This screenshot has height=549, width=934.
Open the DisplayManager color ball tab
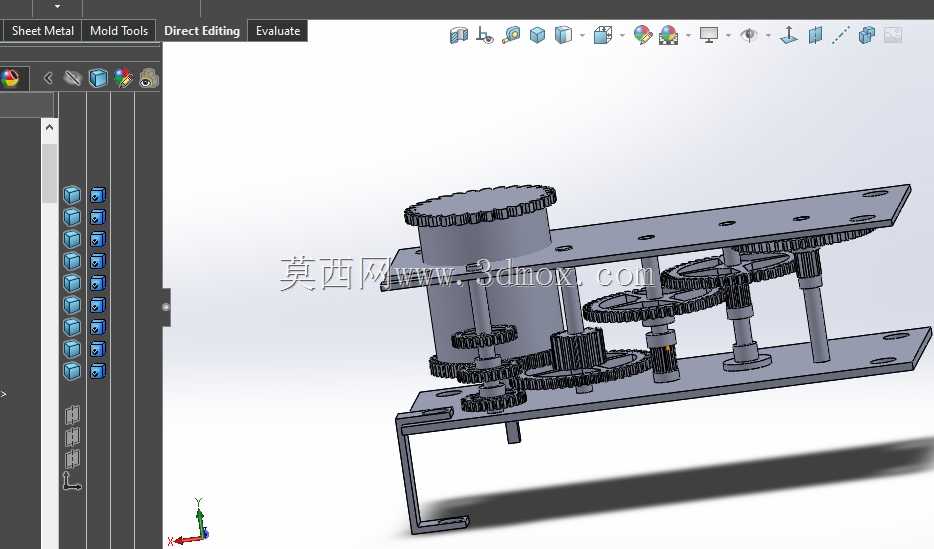coord(10,78)
